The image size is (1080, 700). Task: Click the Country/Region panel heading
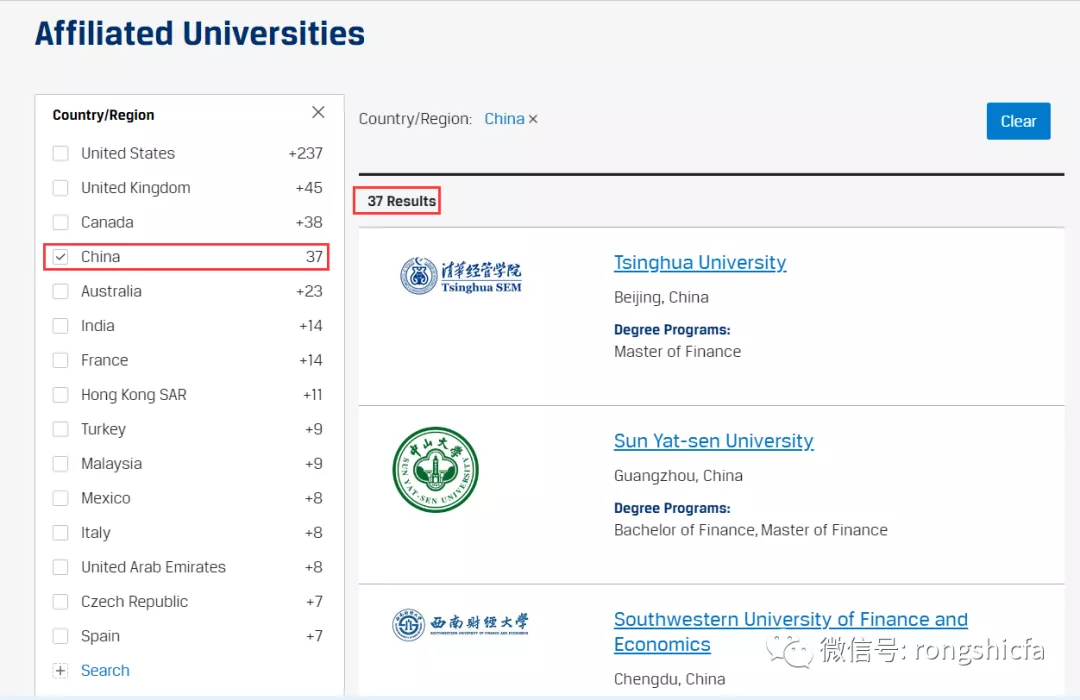[x=103, y=115]
